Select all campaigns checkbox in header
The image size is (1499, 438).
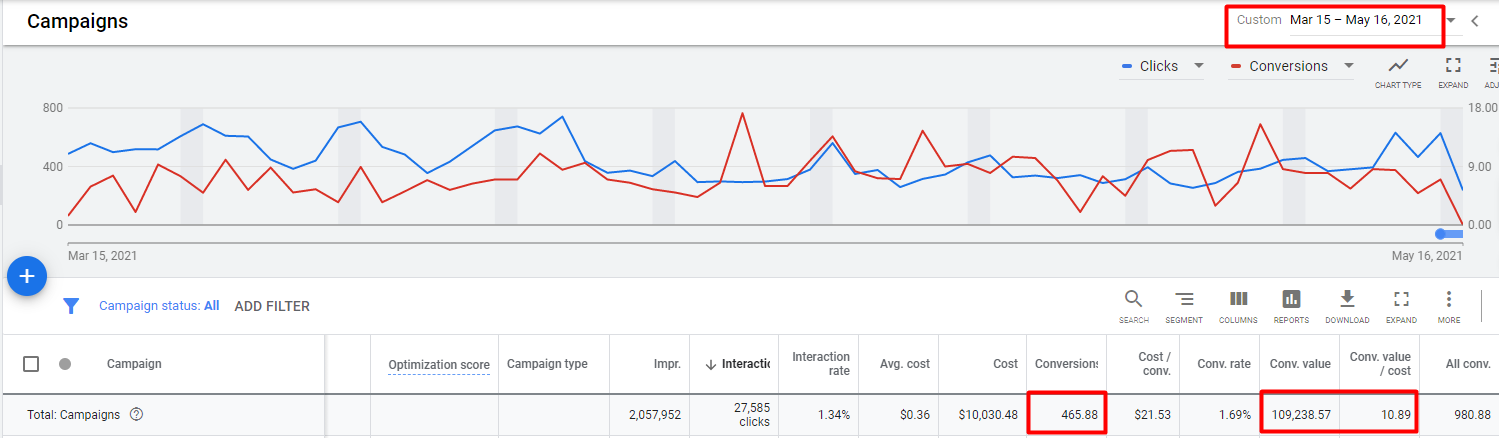click(x=31, y=364)
